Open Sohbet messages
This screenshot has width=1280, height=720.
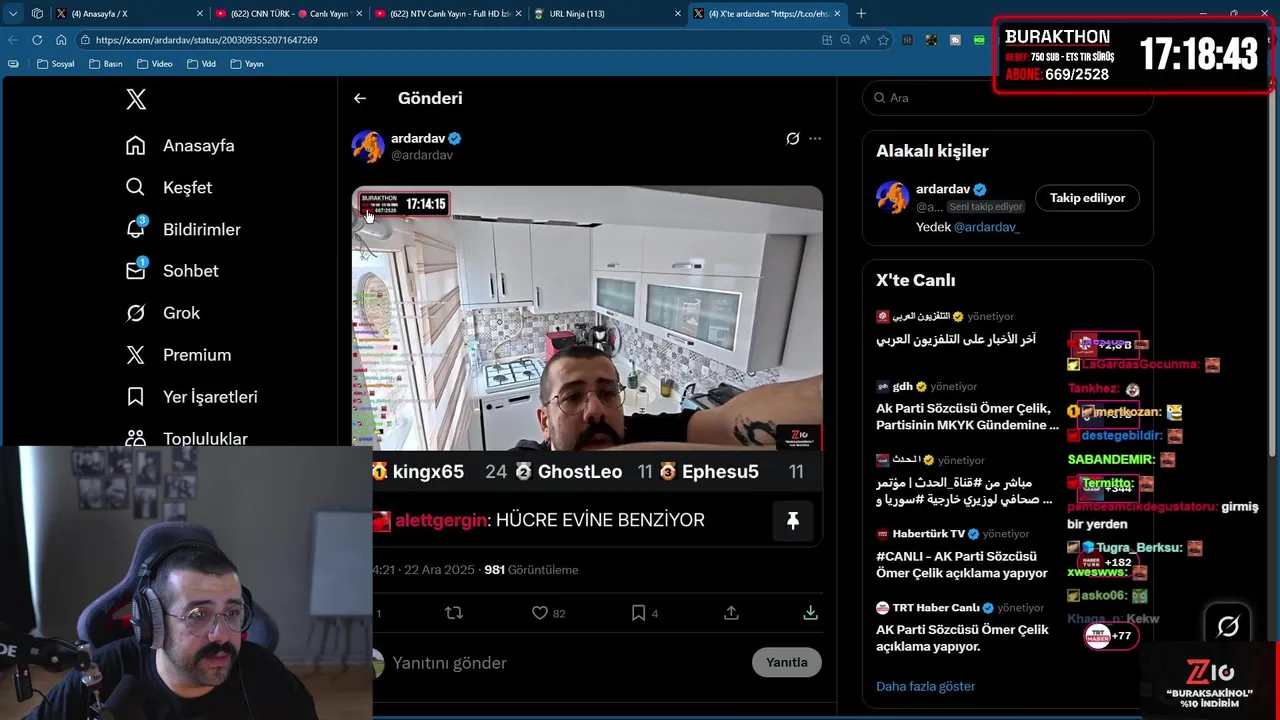pos(172,271)
